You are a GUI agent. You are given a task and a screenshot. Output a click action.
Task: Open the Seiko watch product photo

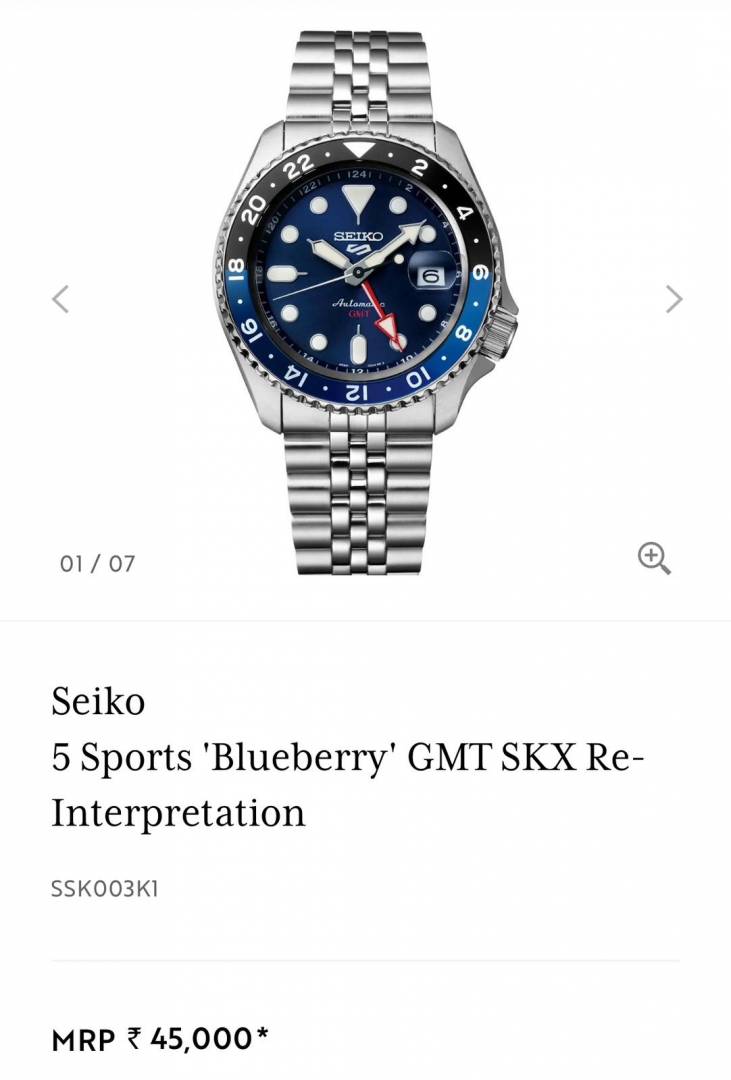click(x=365, y=290)
